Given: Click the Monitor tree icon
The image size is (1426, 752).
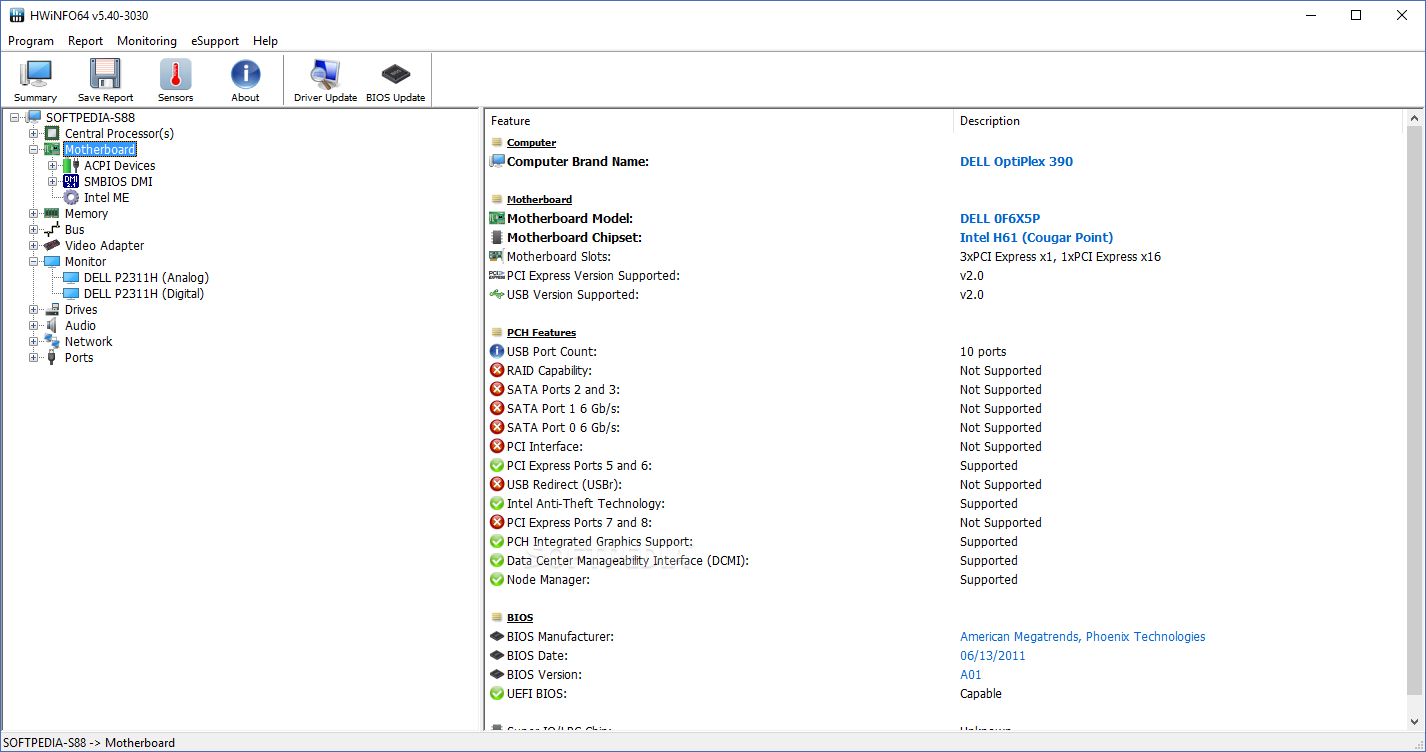Looking at the screenshot, I should (x=52, y=262).
